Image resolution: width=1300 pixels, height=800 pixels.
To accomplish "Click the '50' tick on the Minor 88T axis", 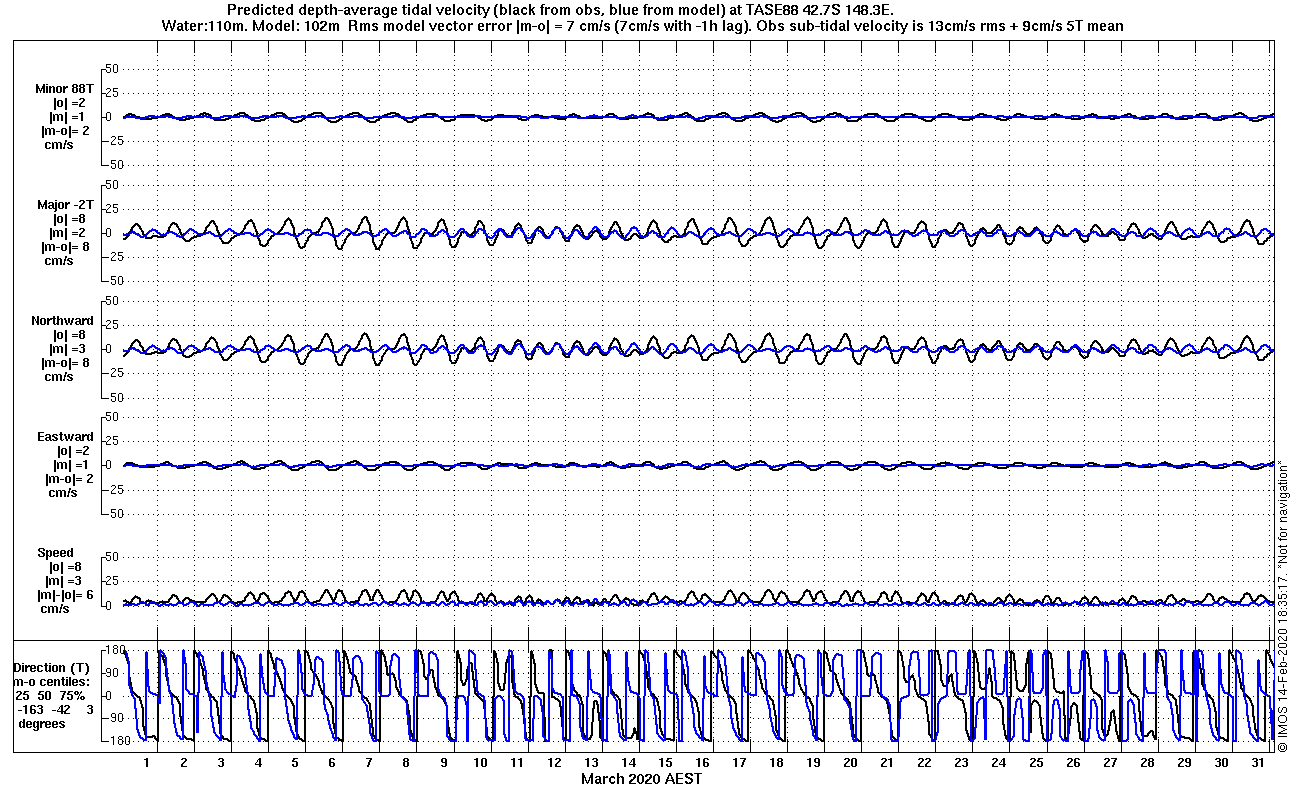I will 113,69.
